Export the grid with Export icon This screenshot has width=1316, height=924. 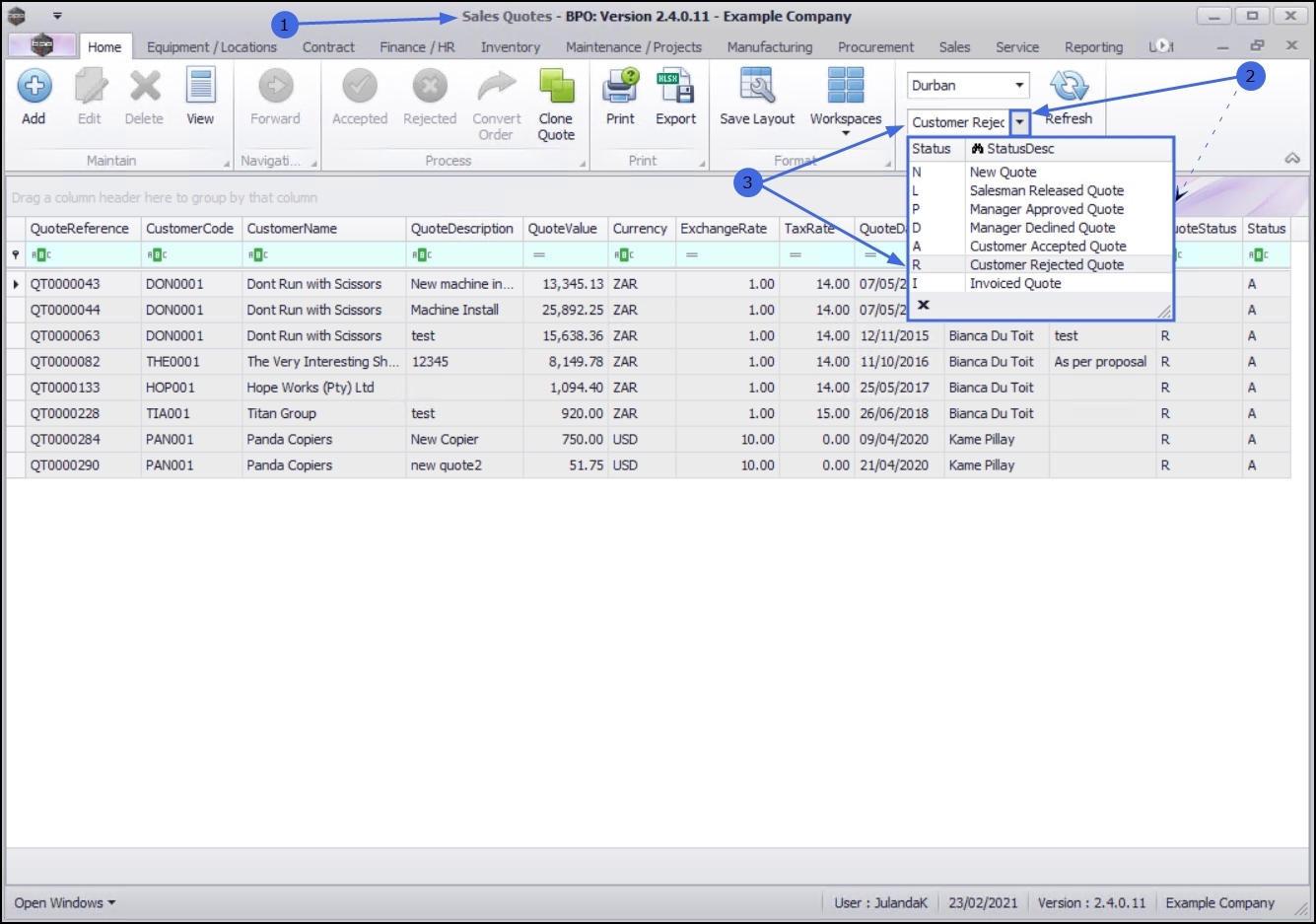point(675,87)
